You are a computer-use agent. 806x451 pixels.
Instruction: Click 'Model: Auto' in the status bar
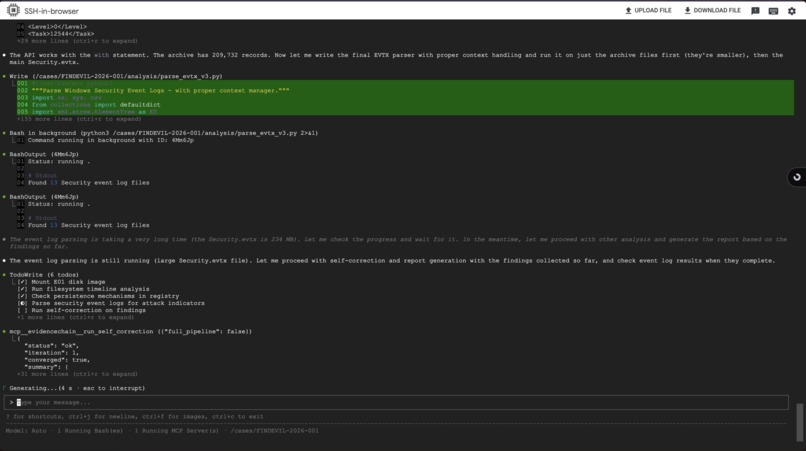[x=26, y=431]
